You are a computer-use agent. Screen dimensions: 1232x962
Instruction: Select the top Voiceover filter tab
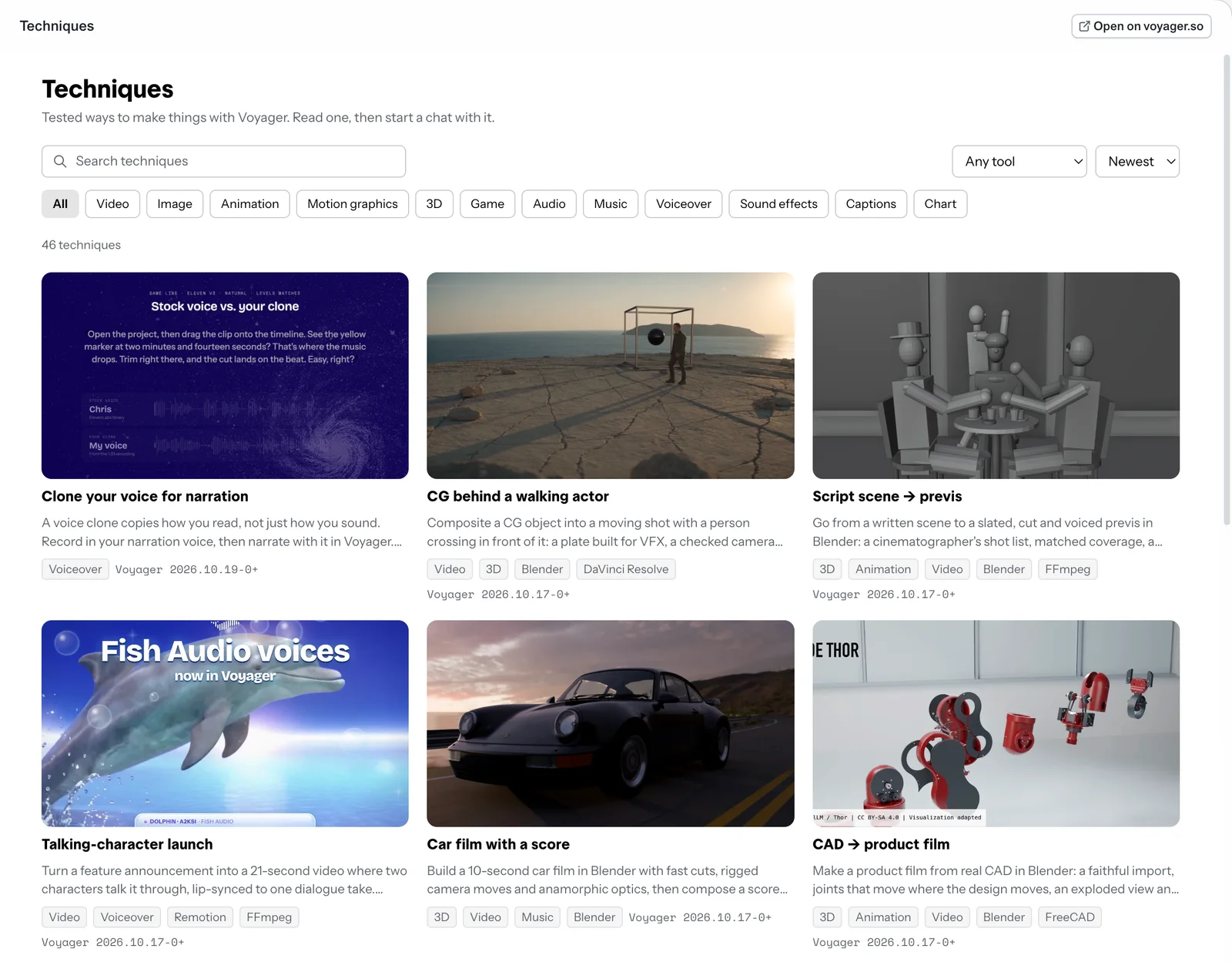[684, 204]
